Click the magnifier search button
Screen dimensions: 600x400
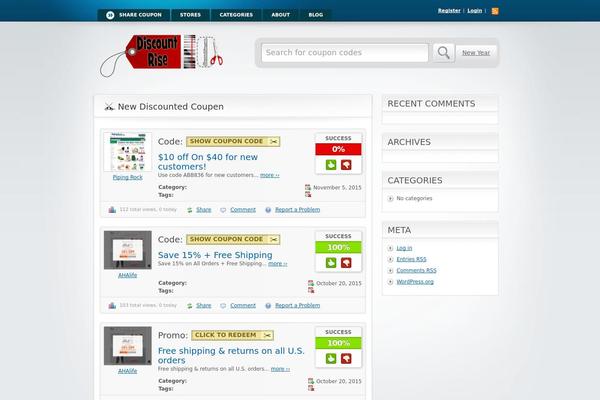[443, 52]
